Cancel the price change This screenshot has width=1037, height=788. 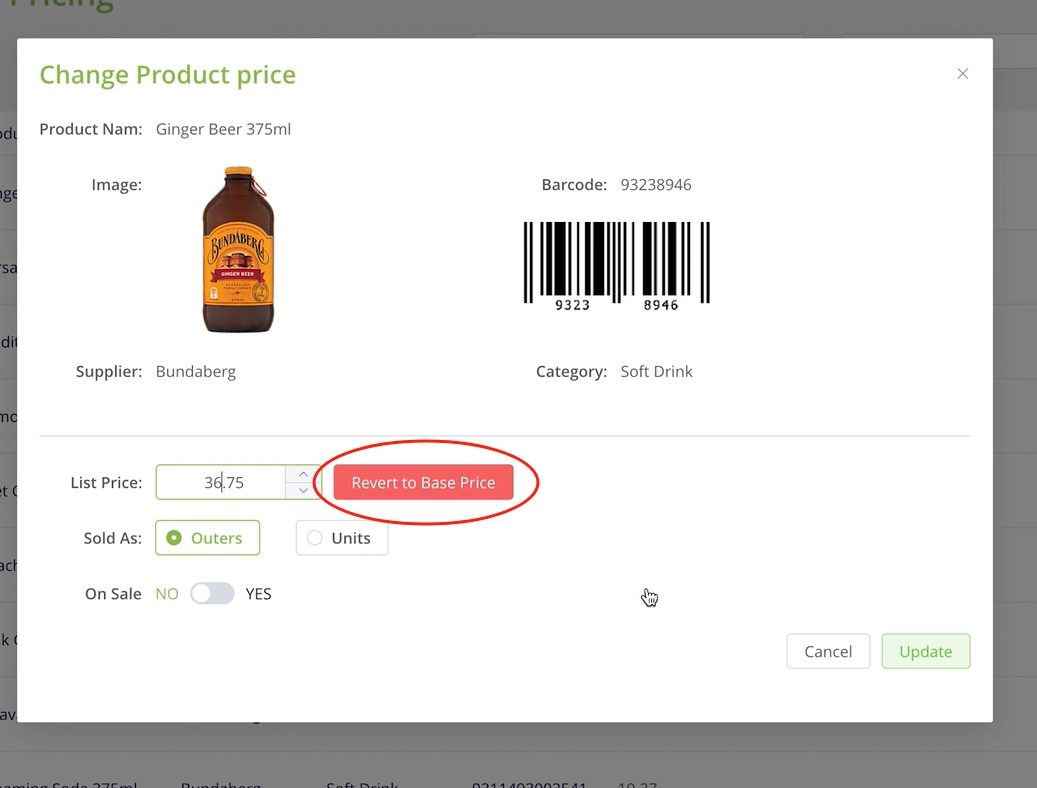(828, 651)
